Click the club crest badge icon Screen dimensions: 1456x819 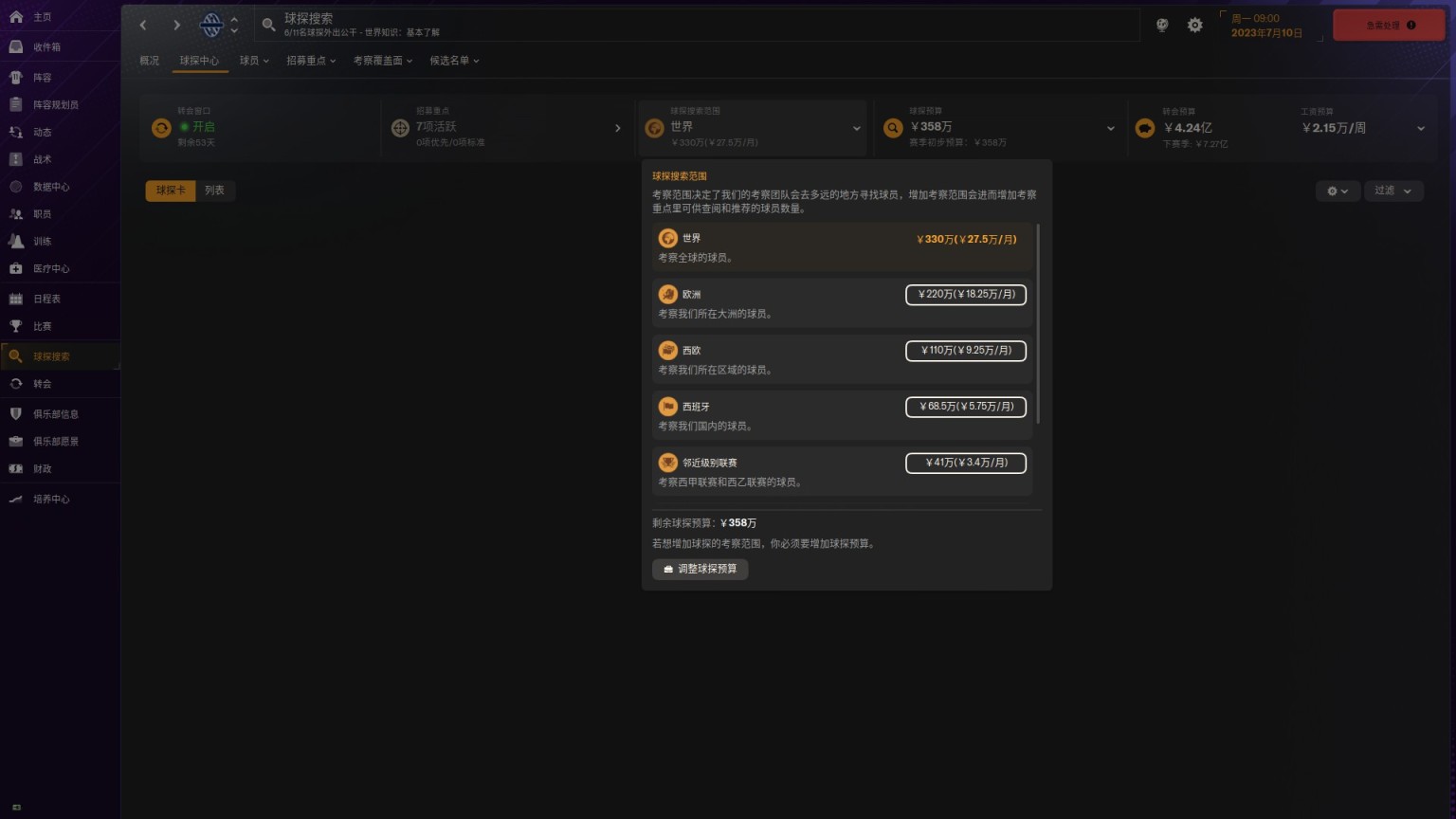[x=211, y=26]
